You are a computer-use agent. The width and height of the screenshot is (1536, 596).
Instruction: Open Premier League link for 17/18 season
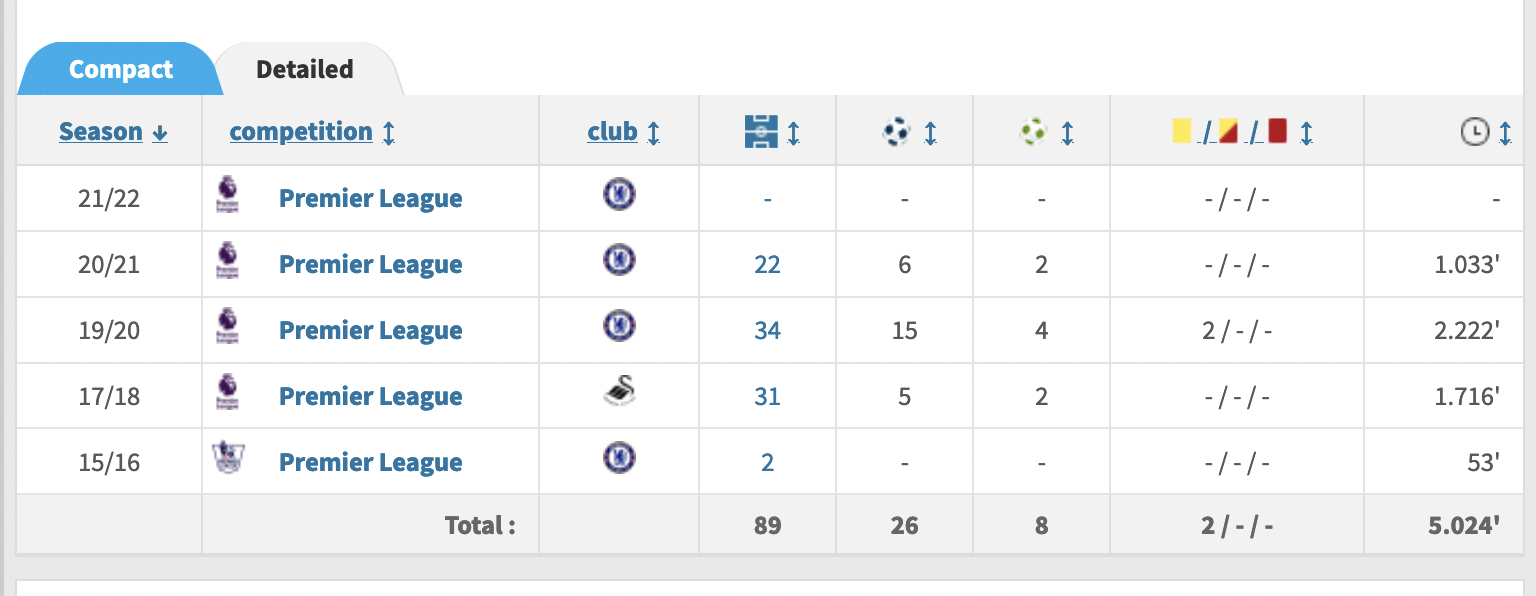(x=370, y=397)
